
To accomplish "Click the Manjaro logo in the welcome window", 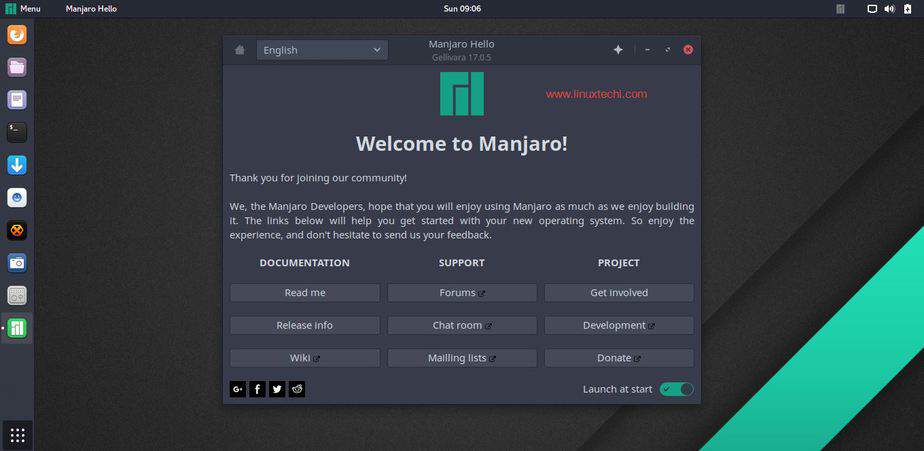I will (462, 94).
